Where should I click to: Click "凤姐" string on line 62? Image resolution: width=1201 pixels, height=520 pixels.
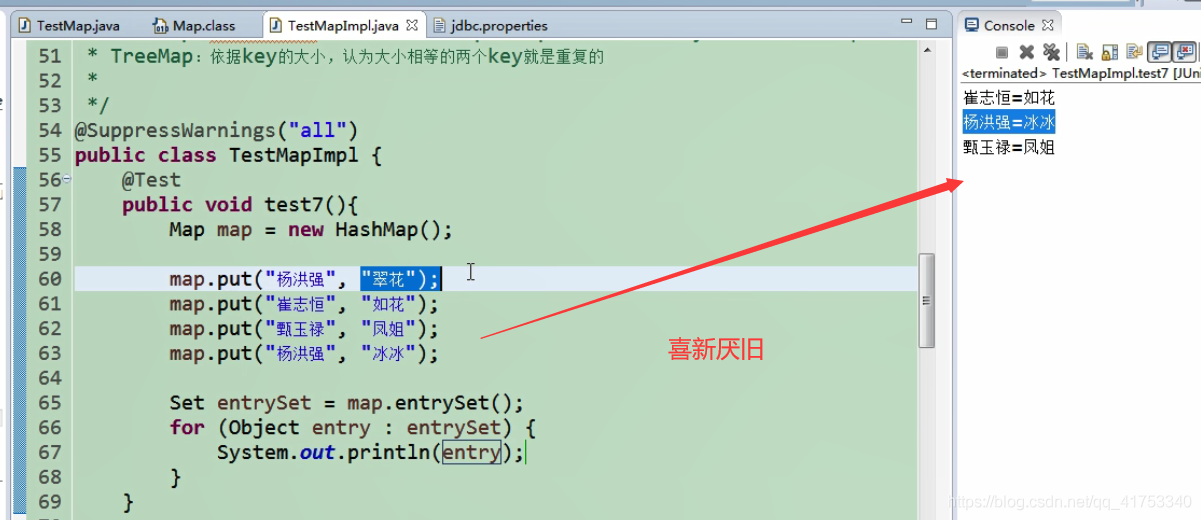390,328
